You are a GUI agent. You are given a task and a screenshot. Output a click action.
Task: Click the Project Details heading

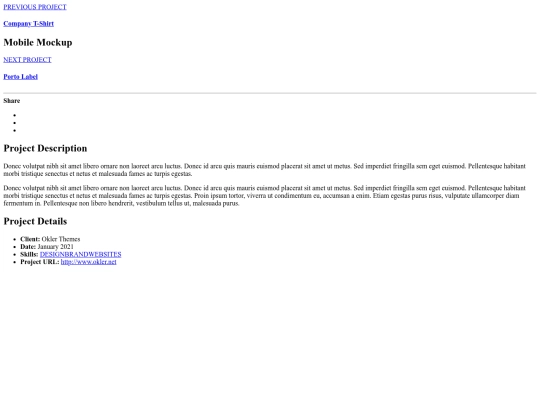click(35, 221)
